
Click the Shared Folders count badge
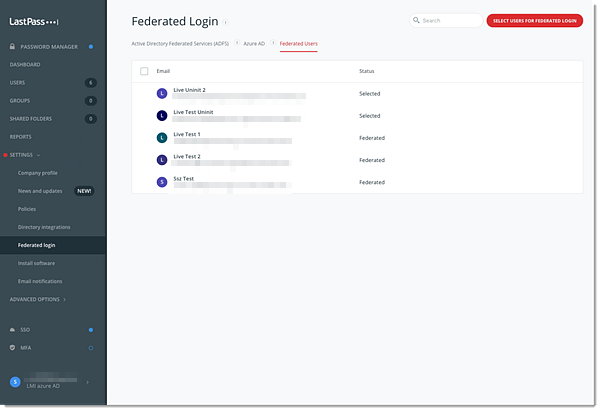[x=91, y=119]
